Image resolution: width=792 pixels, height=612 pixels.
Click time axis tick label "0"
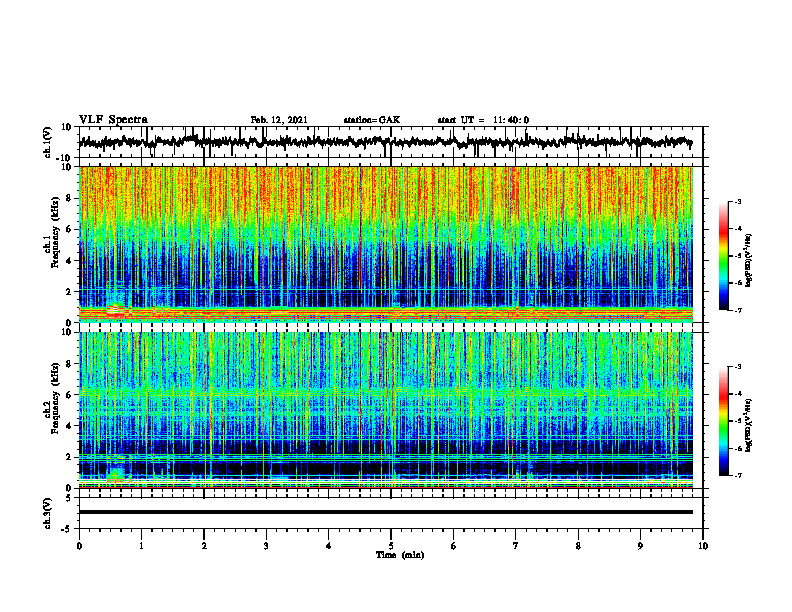click(x=79, y=546)
